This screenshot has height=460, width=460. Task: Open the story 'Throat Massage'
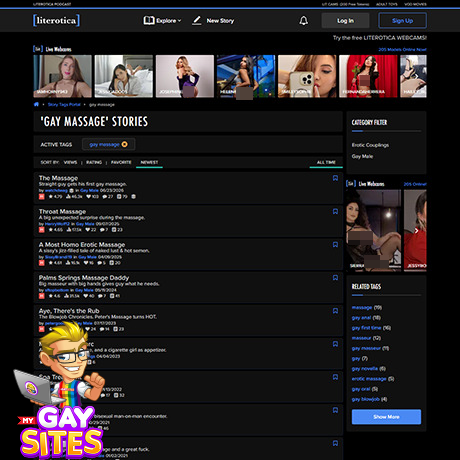point(62,211)
